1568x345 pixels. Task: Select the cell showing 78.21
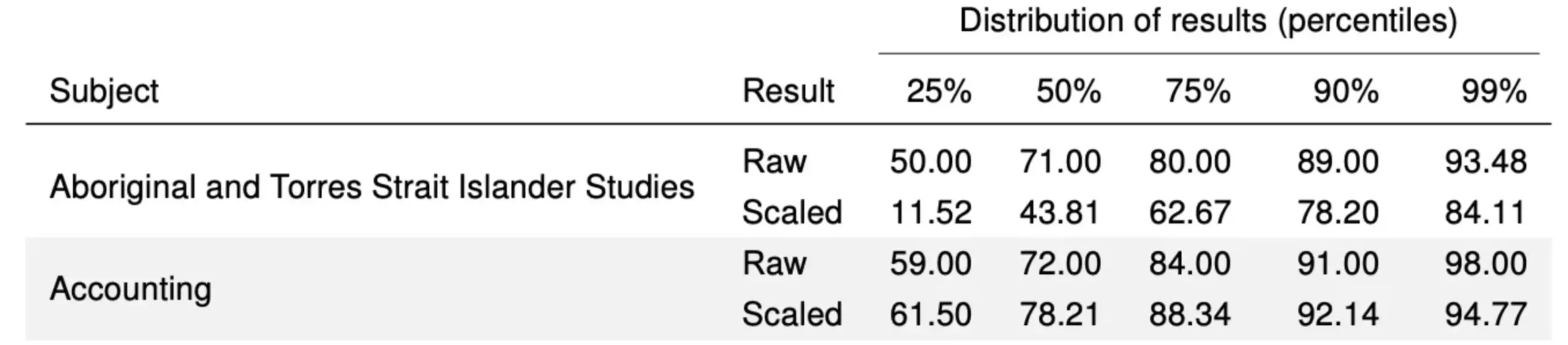(x=1060, y=314)
